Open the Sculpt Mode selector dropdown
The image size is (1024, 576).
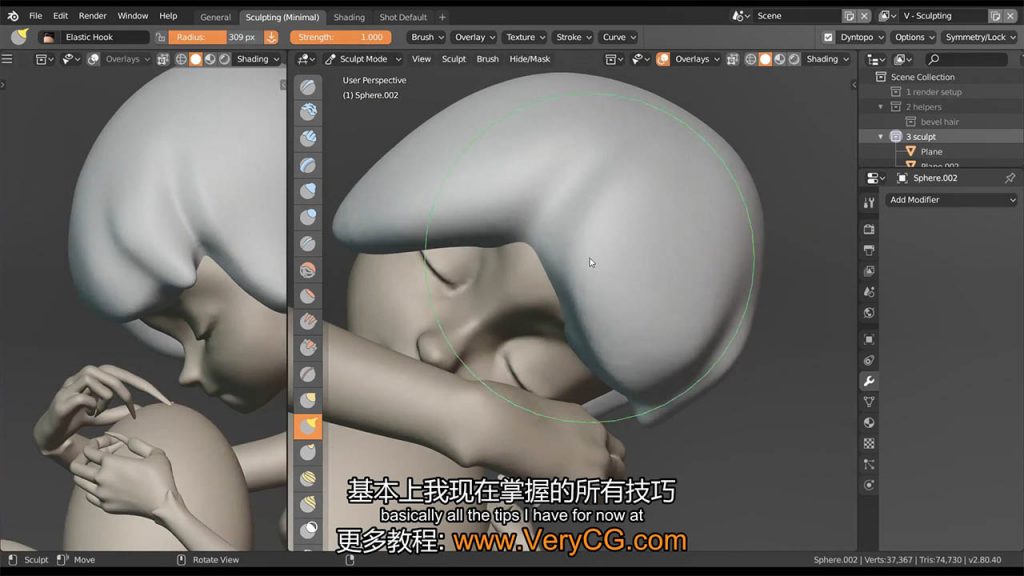pyautogui.click(x=363, y=59)
